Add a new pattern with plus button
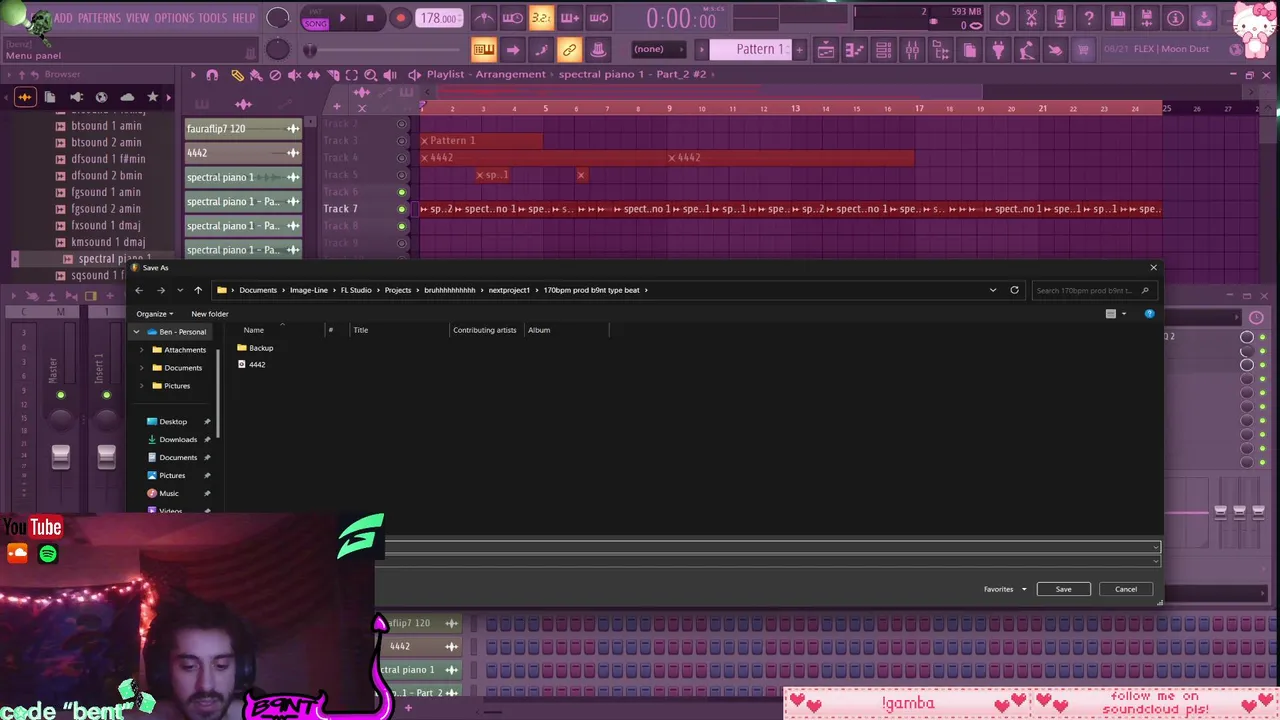This screenshot has height=720, width=1280. pos(799,49)
